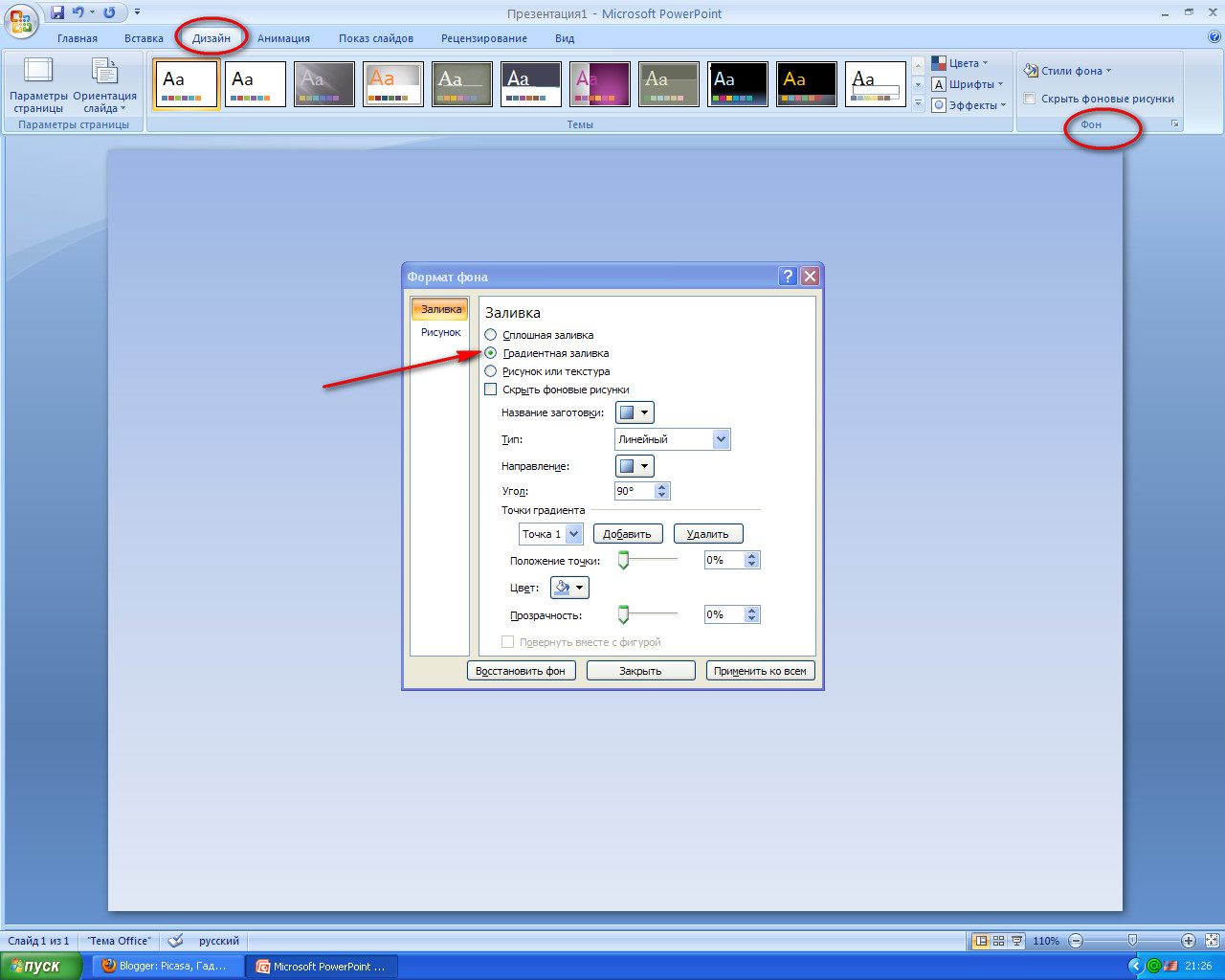
Task: Switch to the Вид tab
Action: pos(565,38)
